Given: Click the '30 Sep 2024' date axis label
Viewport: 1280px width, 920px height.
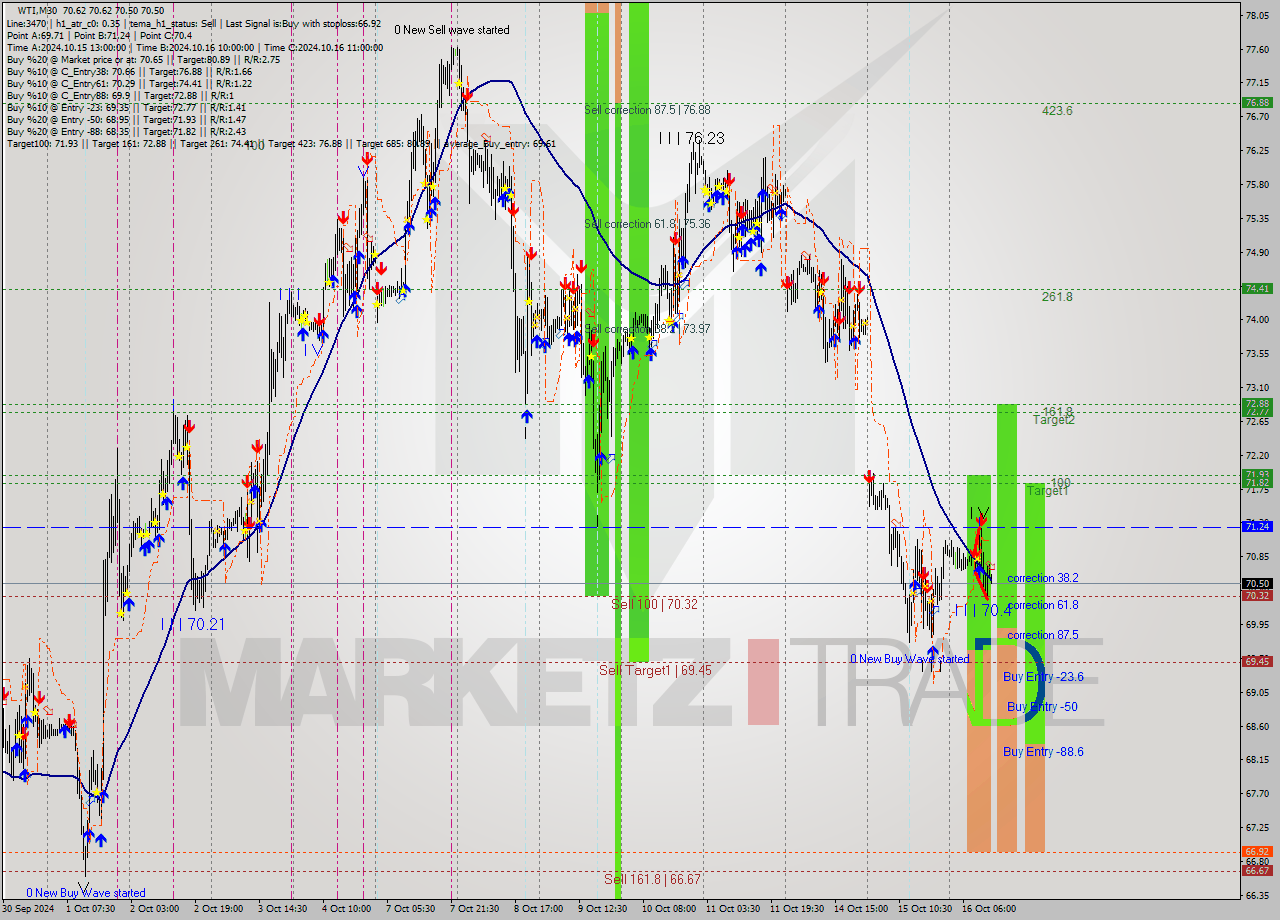Looking at the screenshot, I should pyautogui.click(x=28, y=909).
